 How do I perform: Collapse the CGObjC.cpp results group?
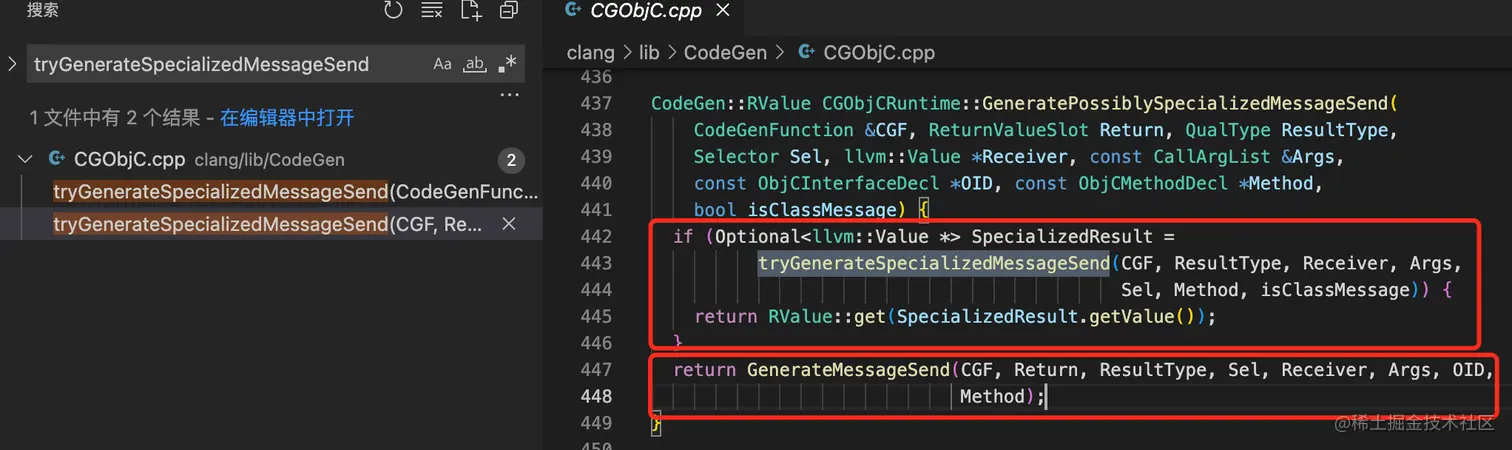pyautogui.click(x=25, y=160)
